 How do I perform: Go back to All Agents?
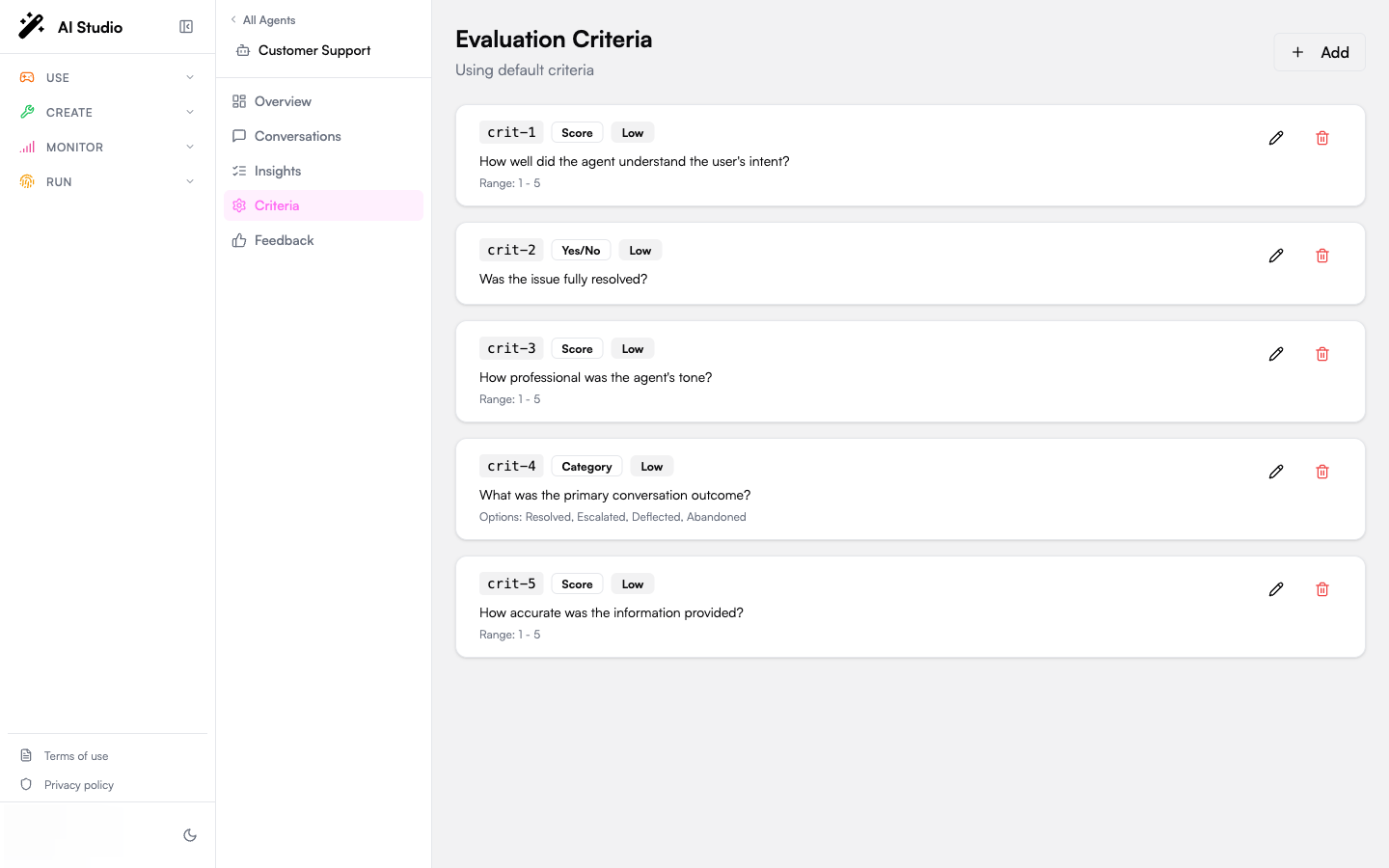263,20
